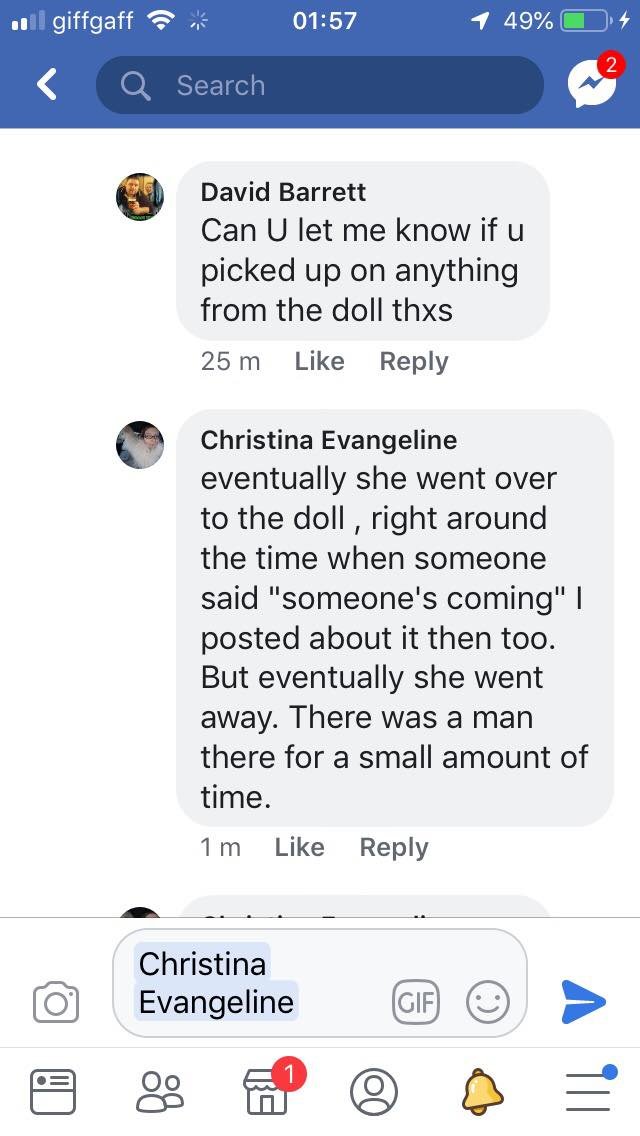
Task: Open the Friends tab
Action: (x=160, y=1091)
